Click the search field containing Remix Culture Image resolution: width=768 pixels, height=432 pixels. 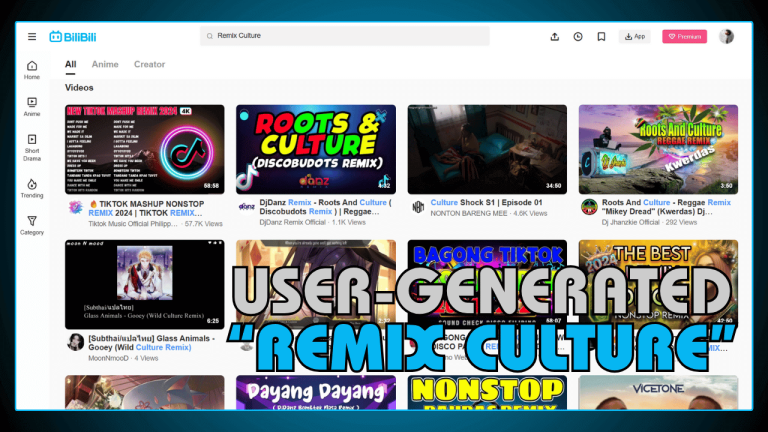coord(345,36)
